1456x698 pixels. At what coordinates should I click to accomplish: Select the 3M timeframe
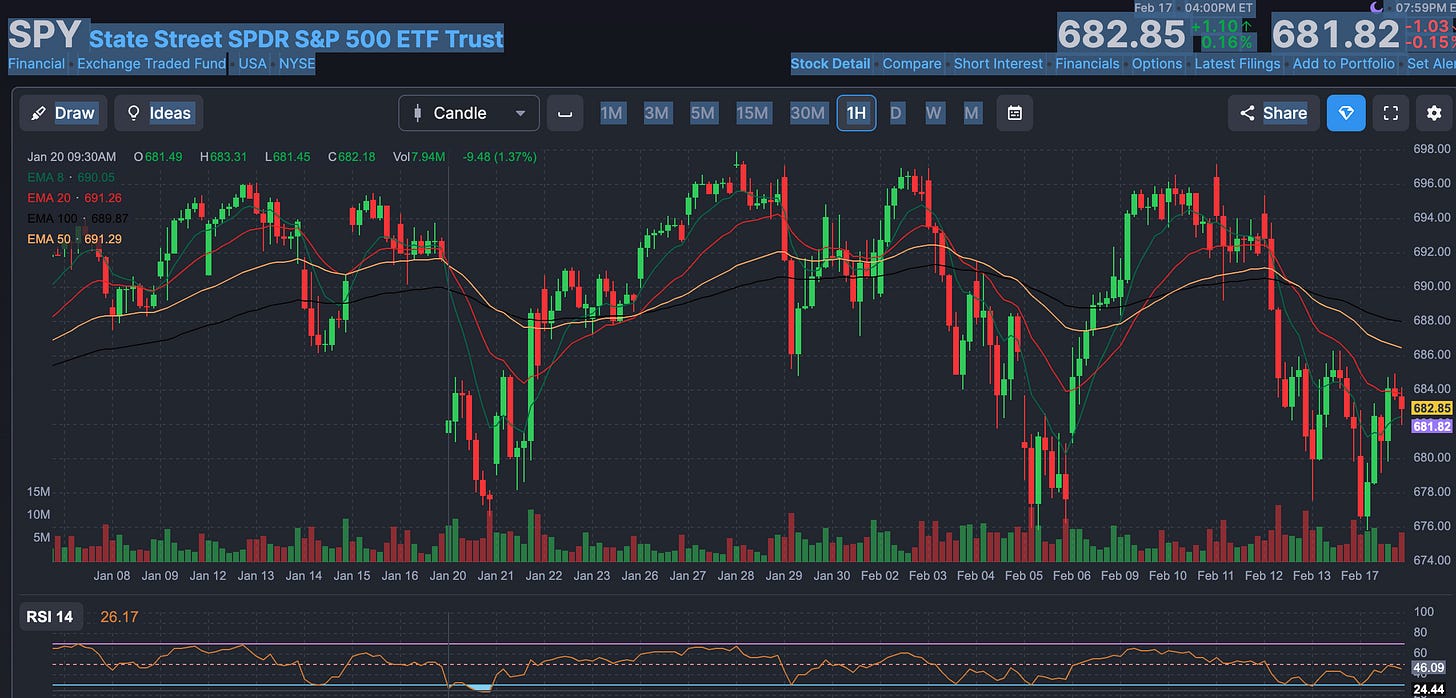pos(656,113)
